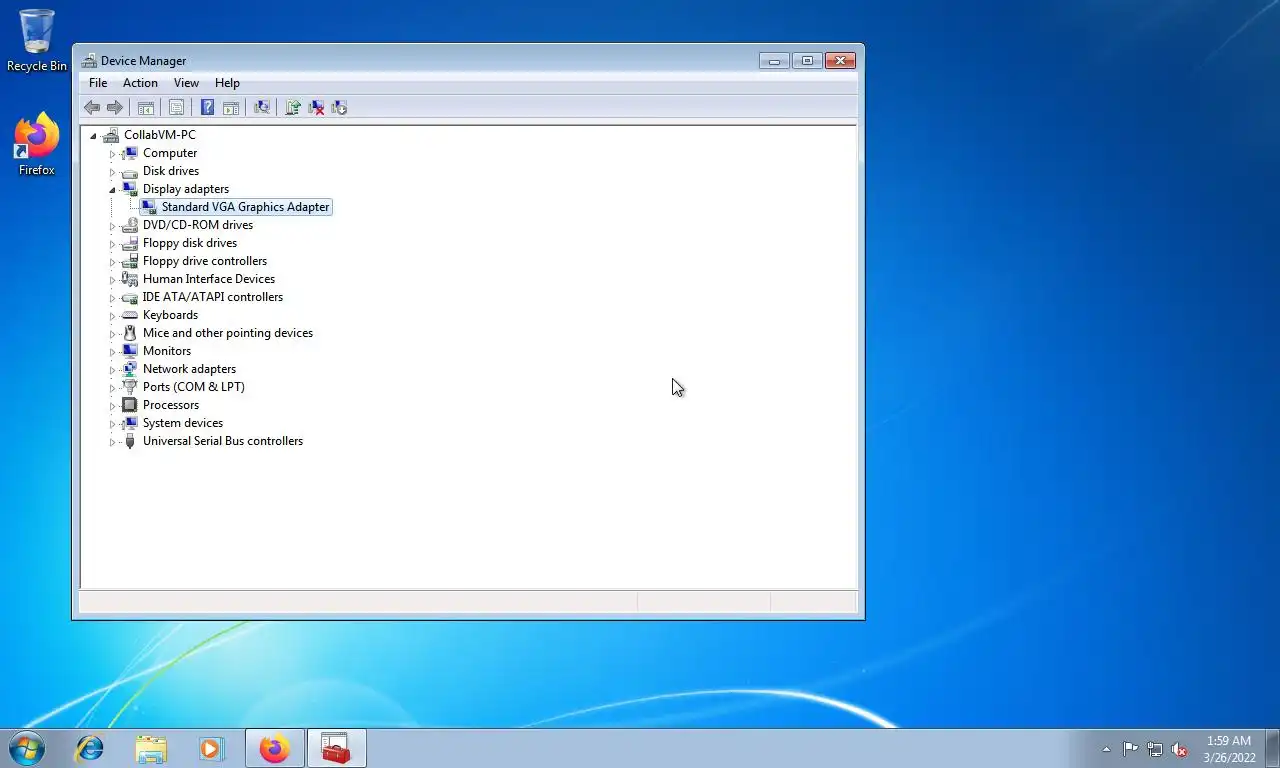The width and height of the screenshot is (1280, 768).
Task: Click the Network adapters category icon
Action: coord(129,369)
